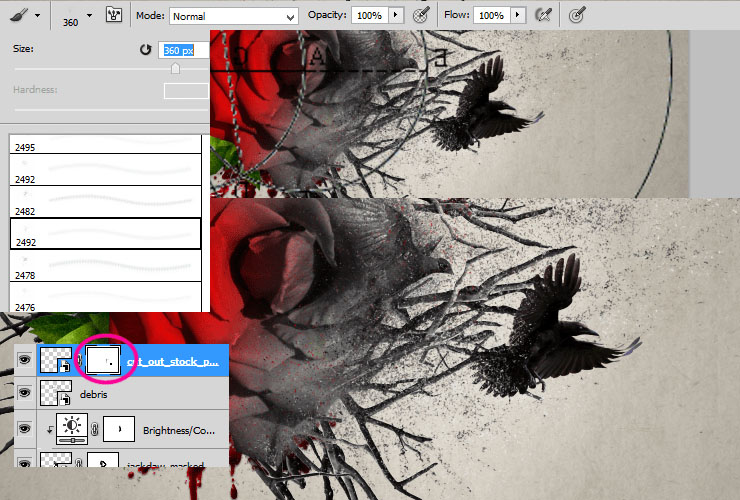Select the debris layer name
The width and height of the screenshot is (740, 500).
pyautogui.click(x=93, y=395)
